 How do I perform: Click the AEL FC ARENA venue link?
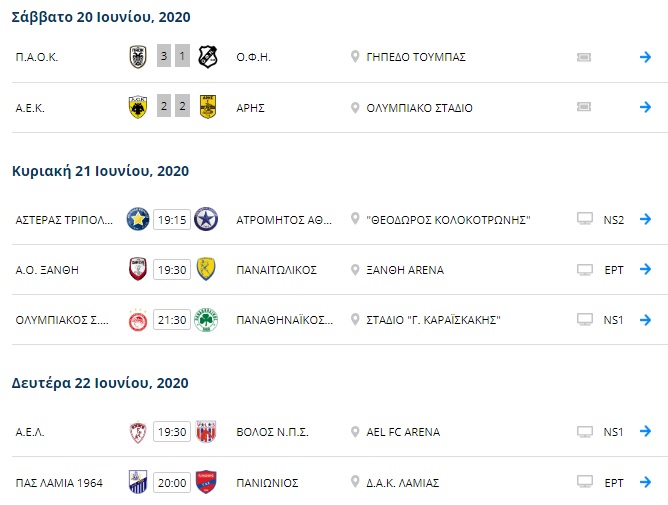pyautogui.click(x=403, y=432)
